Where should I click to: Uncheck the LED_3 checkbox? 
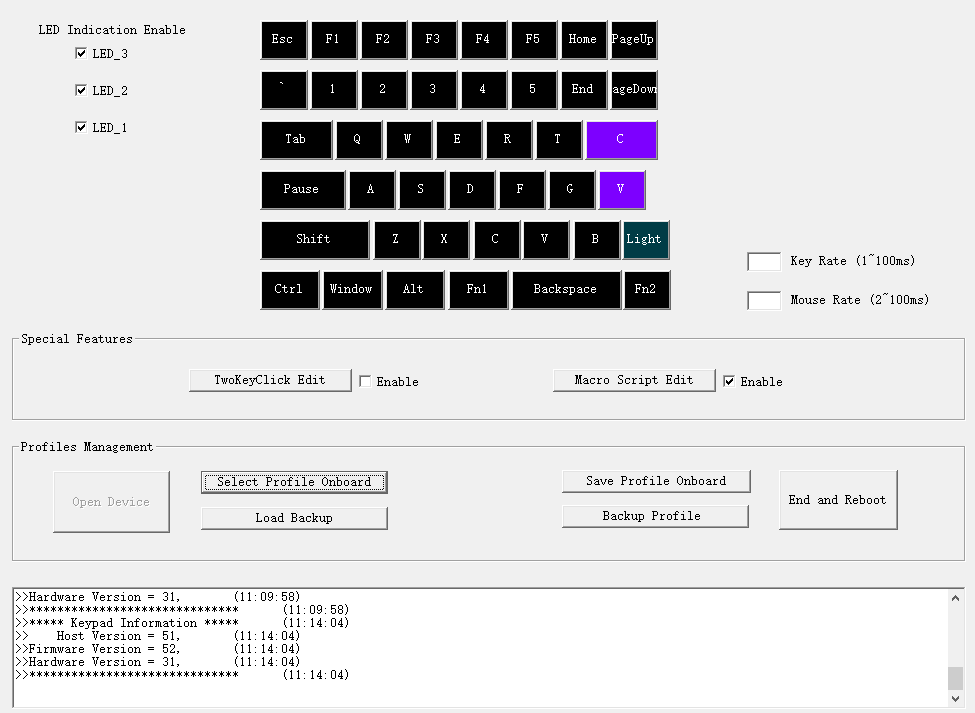[x=81, y=53]
